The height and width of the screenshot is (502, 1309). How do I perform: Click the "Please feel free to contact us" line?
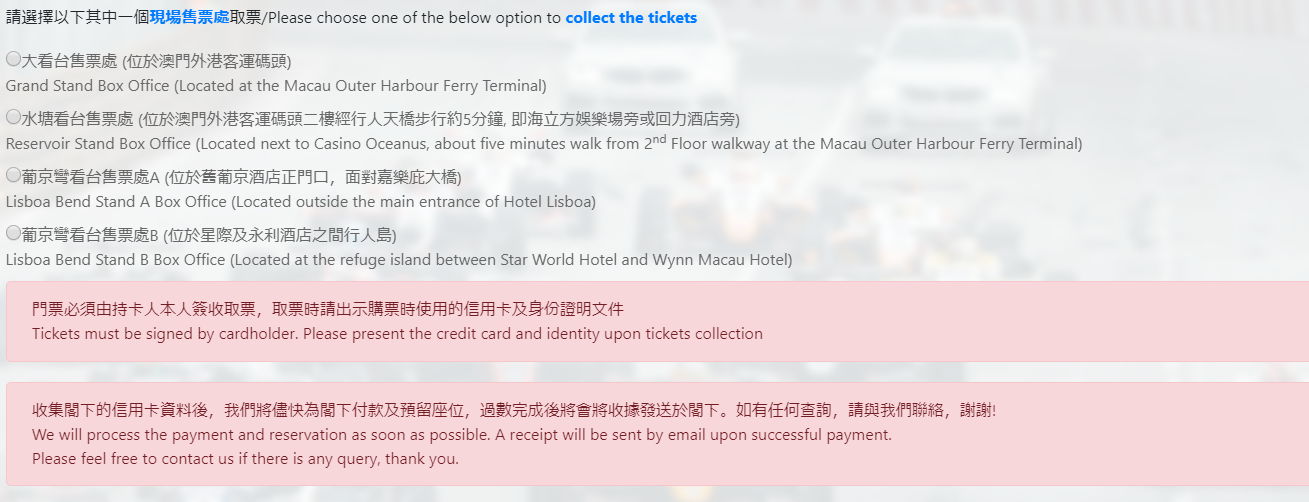click(x=245, y=459)
